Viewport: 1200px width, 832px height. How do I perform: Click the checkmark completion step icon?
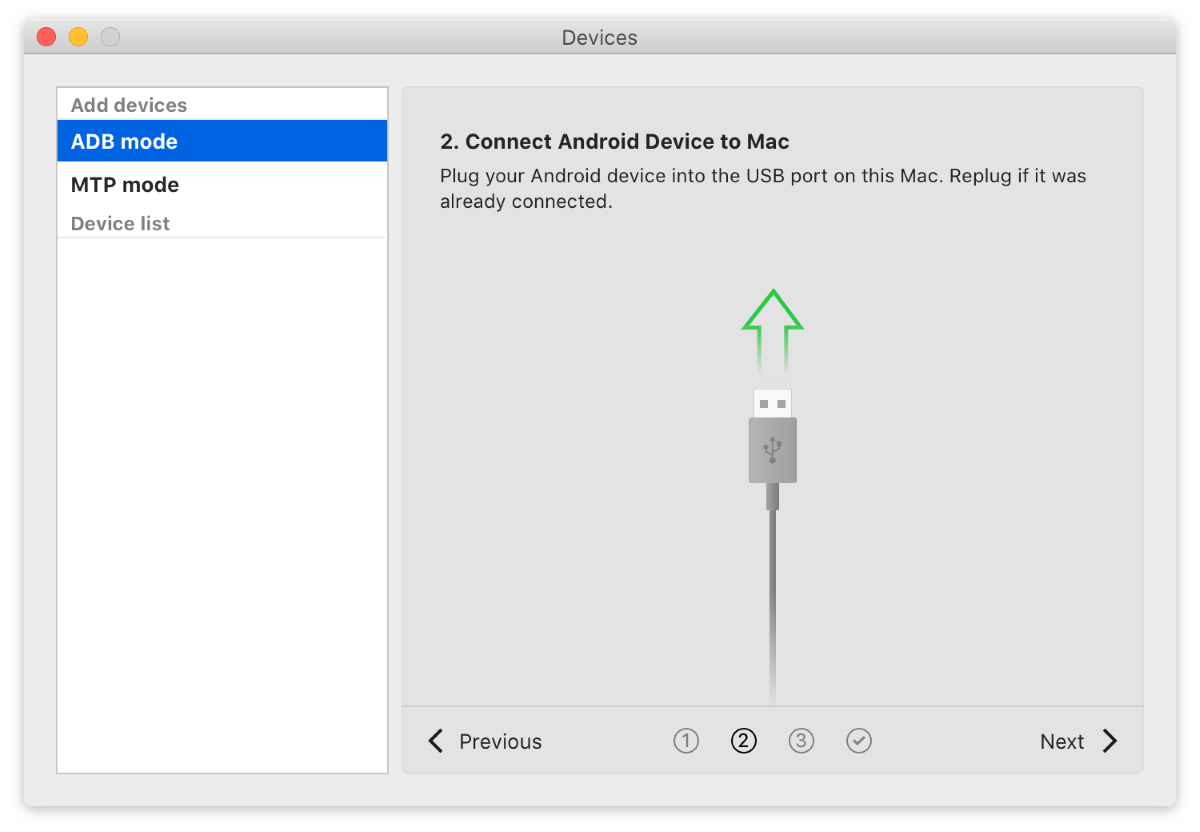[859, 741]
